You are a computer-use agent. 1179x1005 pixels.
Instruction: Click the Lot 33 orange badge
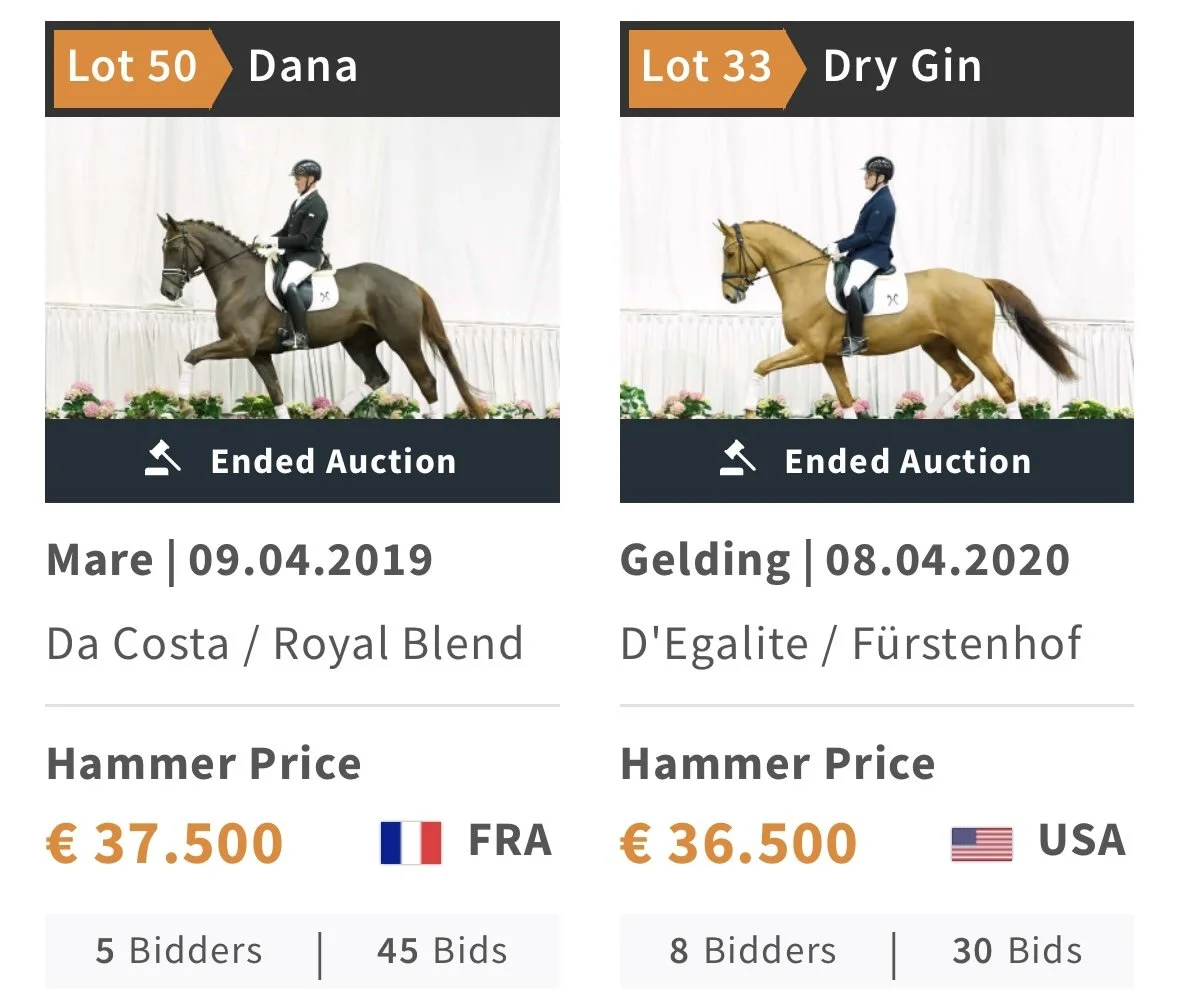coord(715,68)
